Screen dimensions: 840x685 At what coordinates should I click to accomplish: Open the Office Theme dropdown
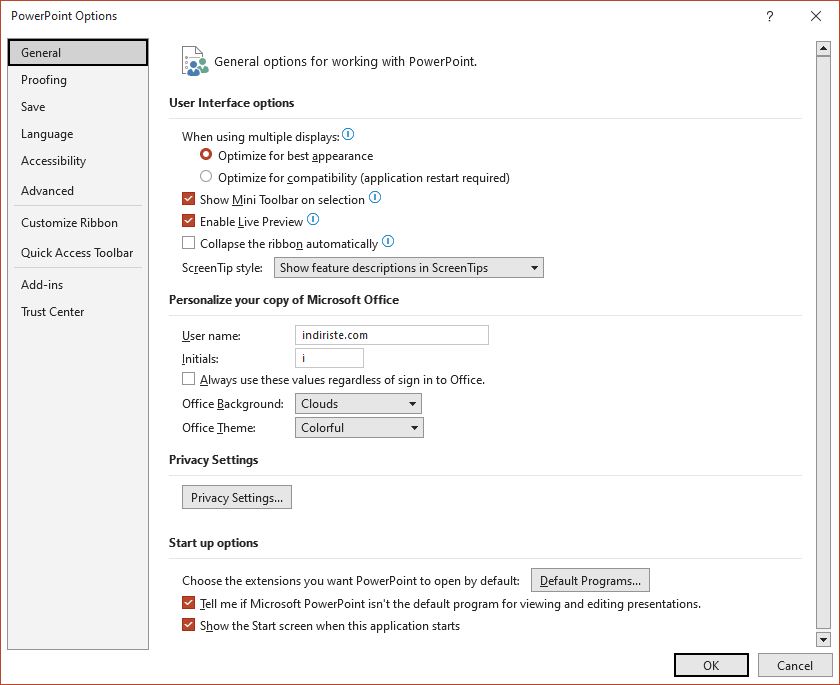tap(359, 428)
